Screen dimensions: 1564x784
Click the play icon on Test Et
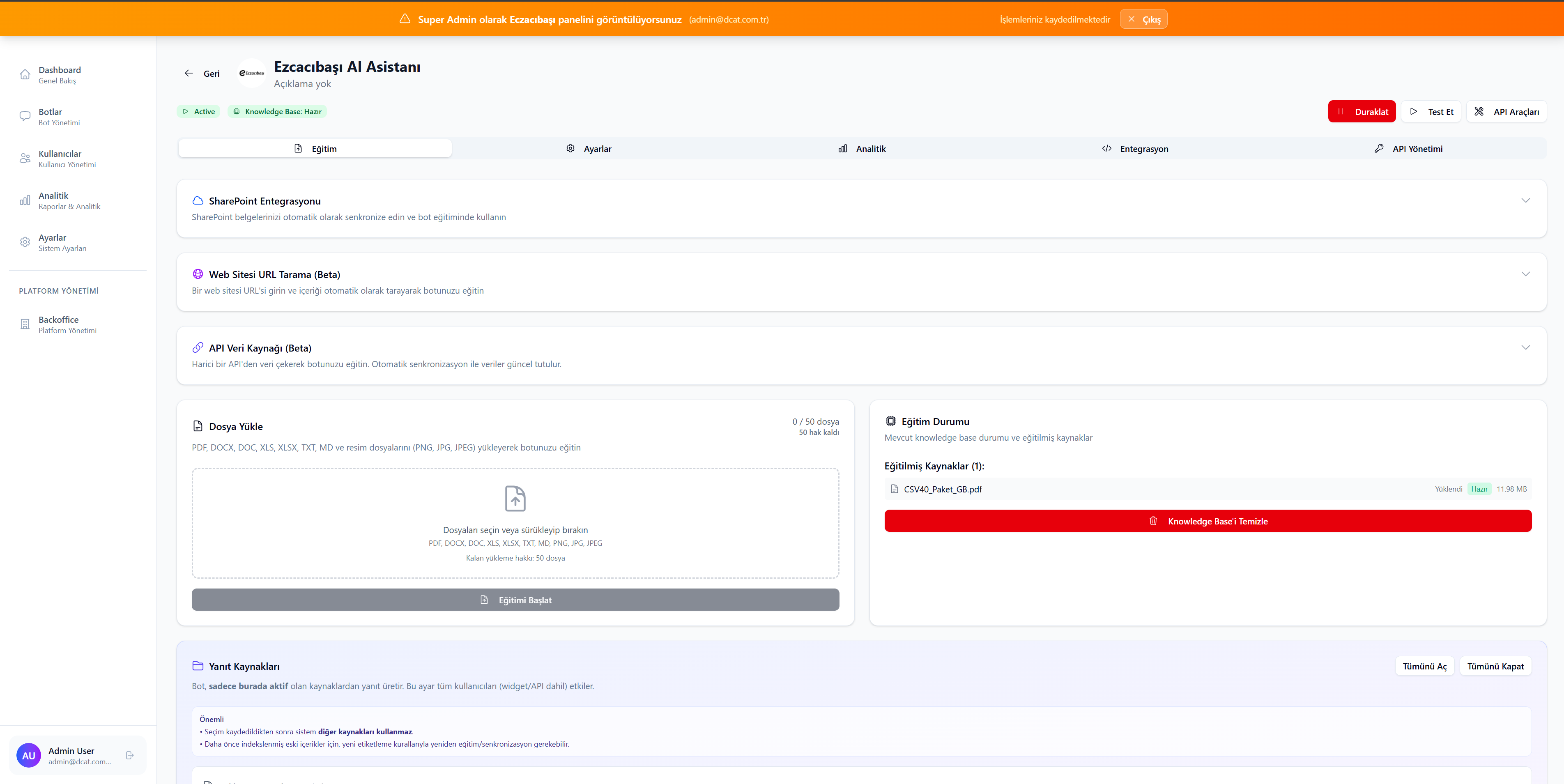pyautogui.click(x=1414, y=112)
